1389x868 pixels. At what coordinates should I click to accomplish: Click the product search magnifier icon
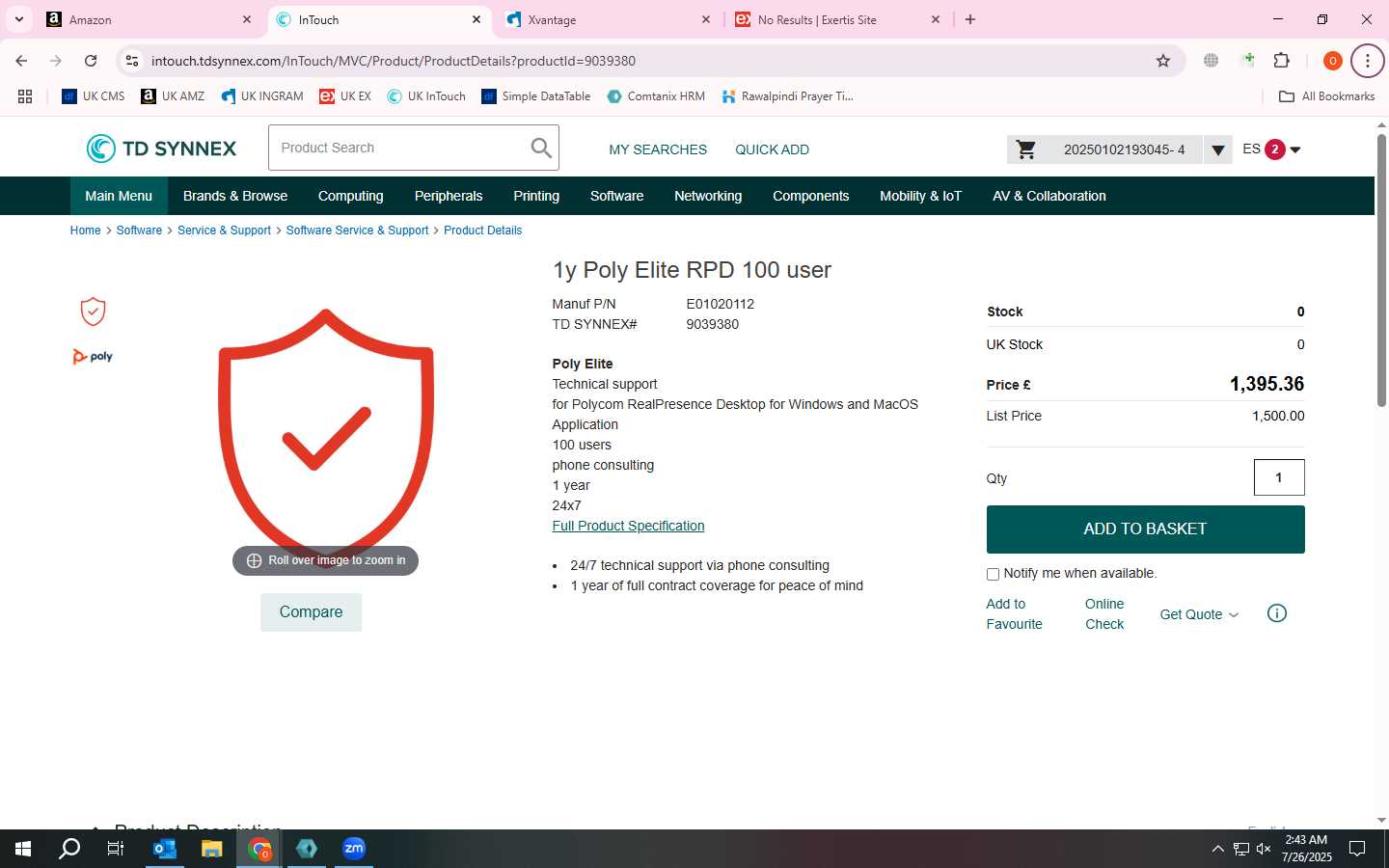tap(541, 148)
